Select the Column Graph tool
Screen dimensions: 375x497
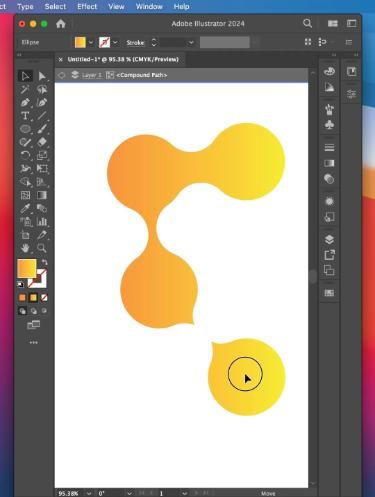pyautogui.click(x=42, y=222)
